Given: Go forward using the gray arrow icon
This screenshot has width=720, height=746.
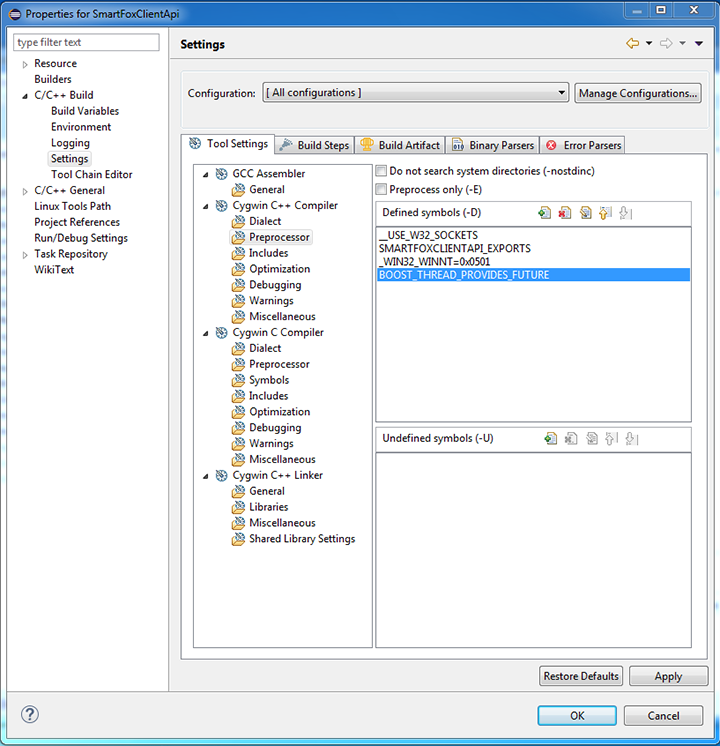Looking at the screenshot, I should coord(666,43).
